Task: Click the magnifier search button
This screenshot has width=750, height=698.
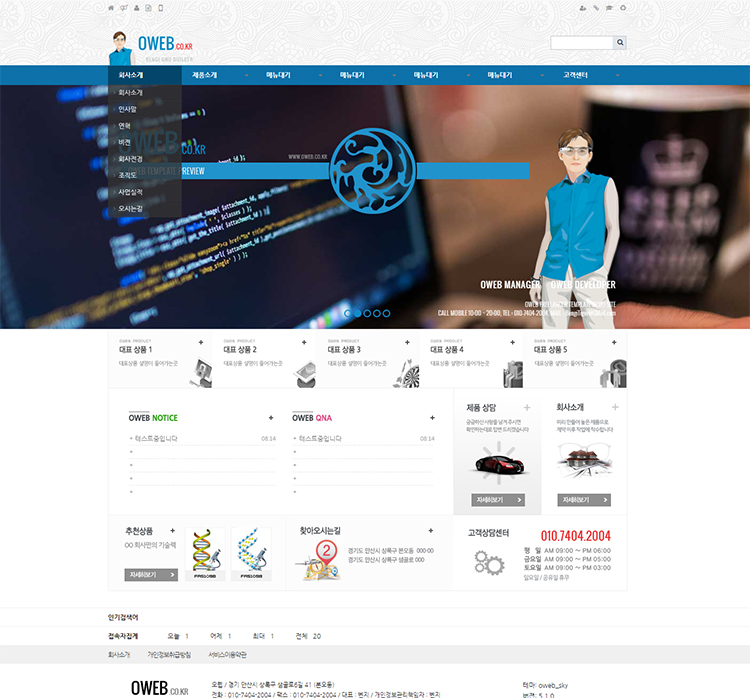Action: (620, 43)
